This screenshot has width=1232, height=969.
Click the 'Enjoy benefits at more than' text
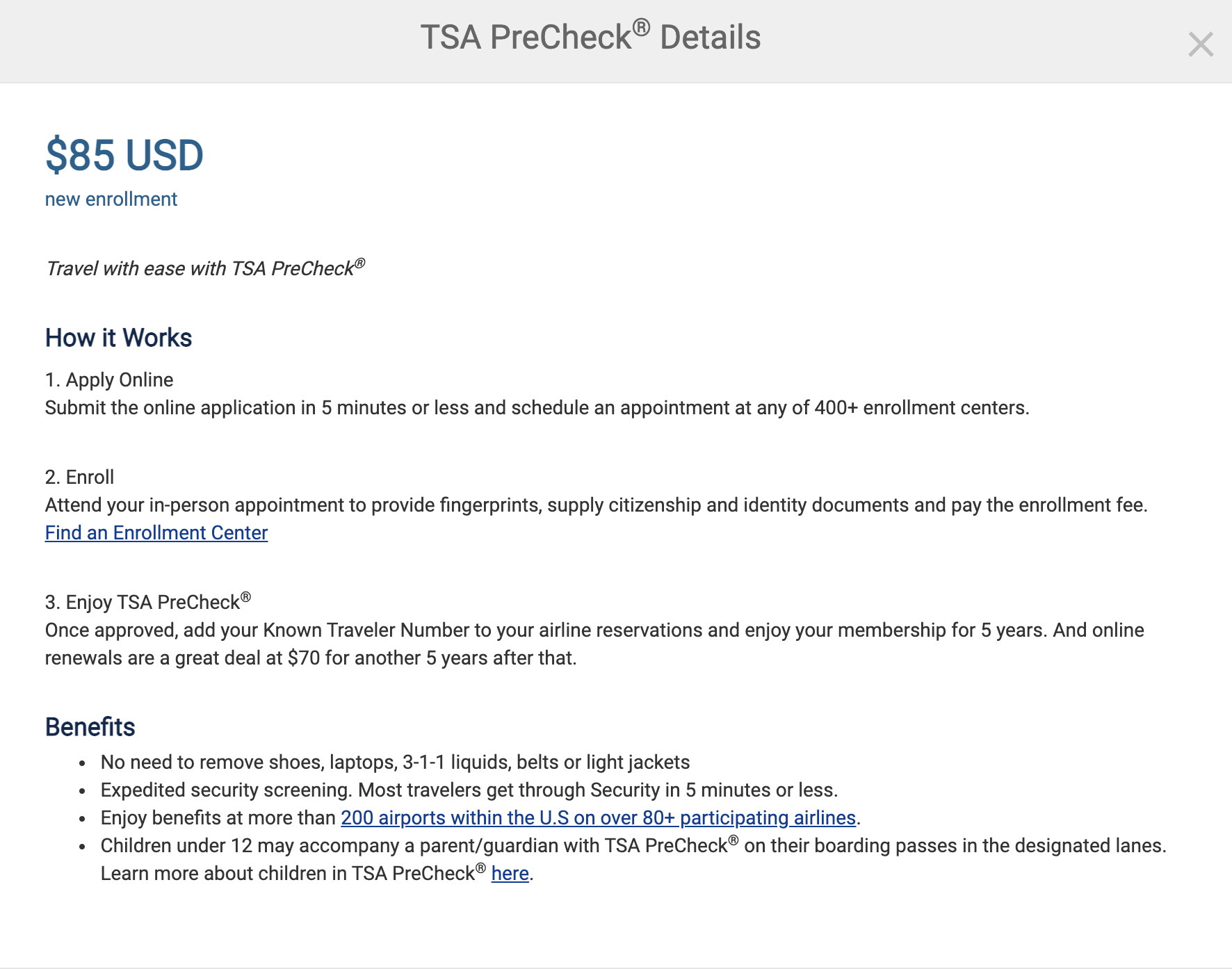tap(218, 817)
